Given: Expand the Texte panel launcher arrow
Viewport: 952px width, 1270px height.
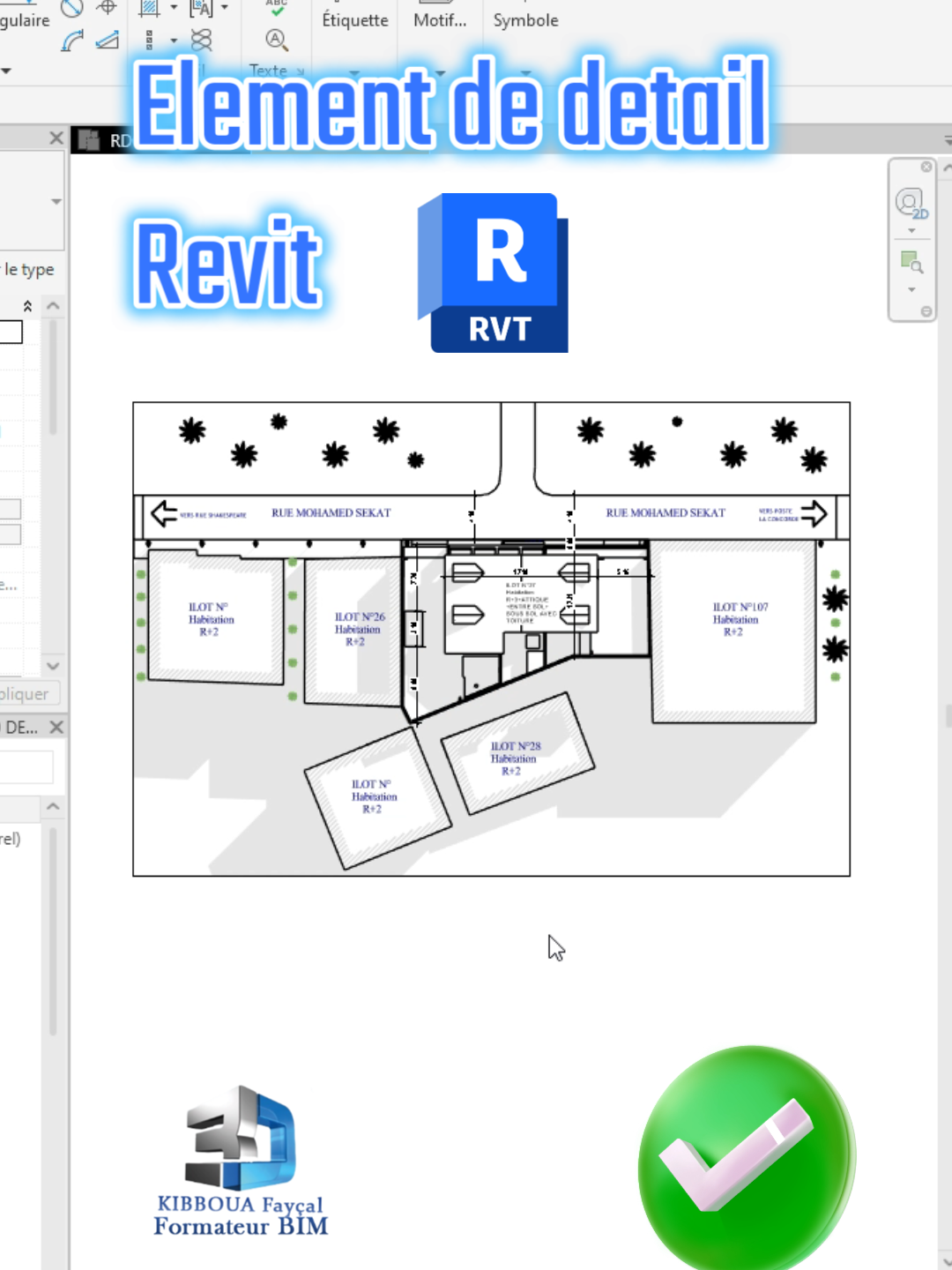Looking at the screenshot, I should [301, 71].
